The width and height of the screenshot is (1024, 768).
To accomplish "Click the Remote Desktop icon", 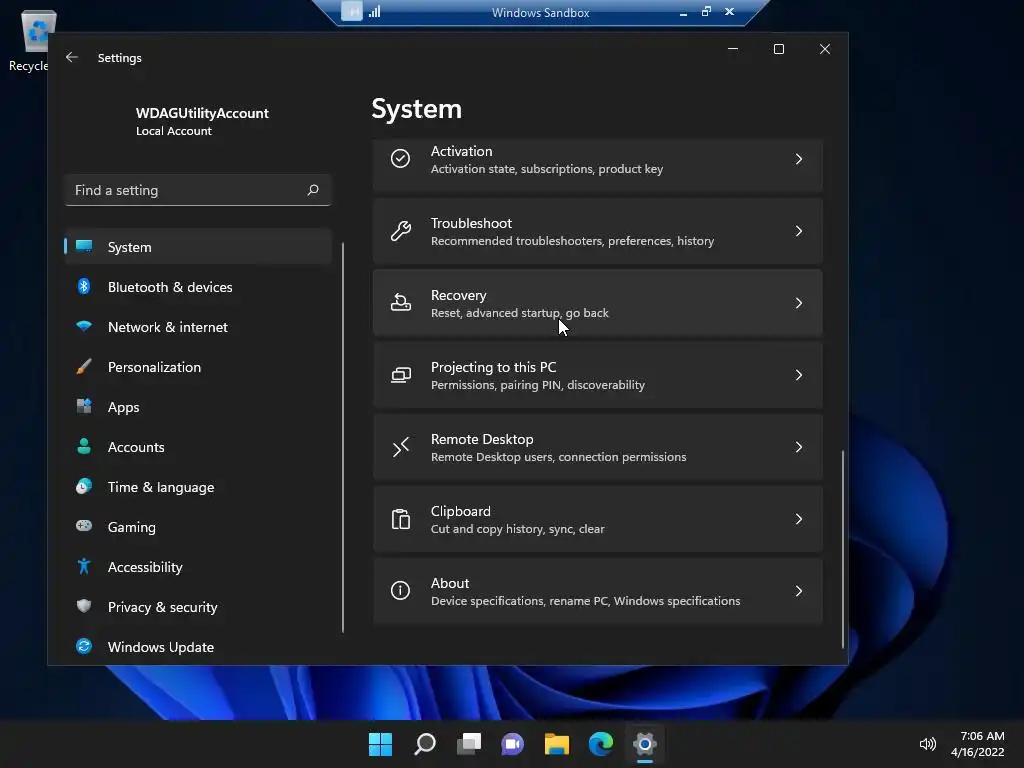I will [x=400, y=447].
